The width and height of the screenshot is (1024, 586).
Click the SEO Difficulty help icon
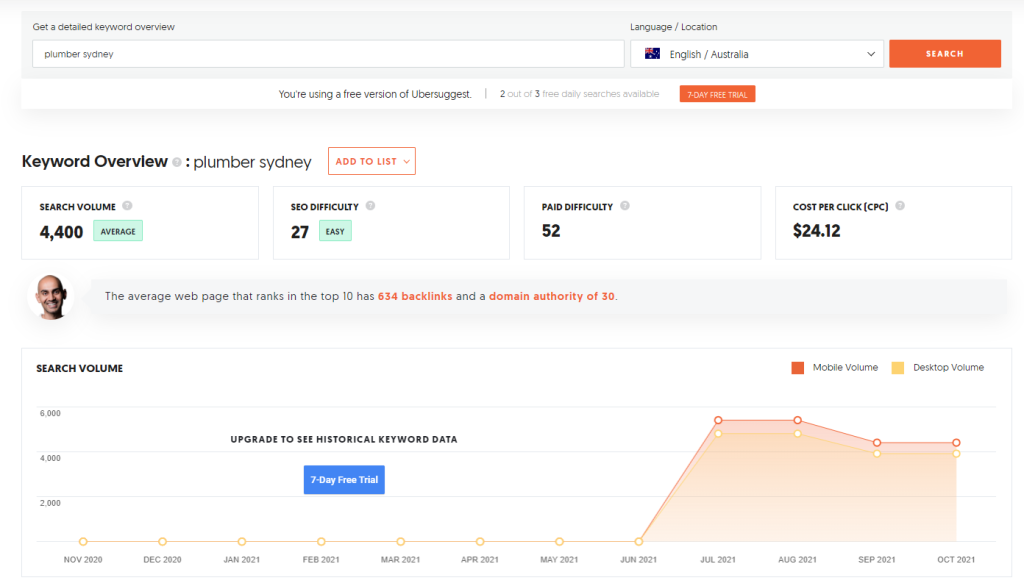coord(370,206)
